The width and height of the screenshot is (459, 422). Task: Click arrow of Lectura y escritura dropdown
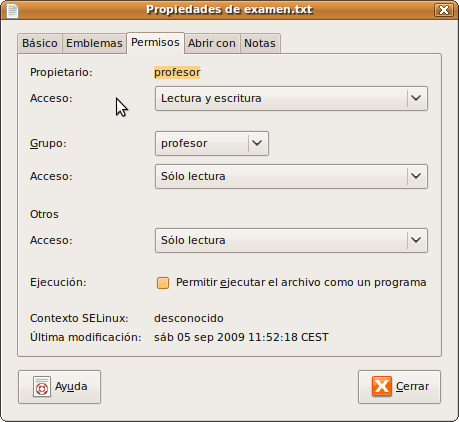coord(416,98)
